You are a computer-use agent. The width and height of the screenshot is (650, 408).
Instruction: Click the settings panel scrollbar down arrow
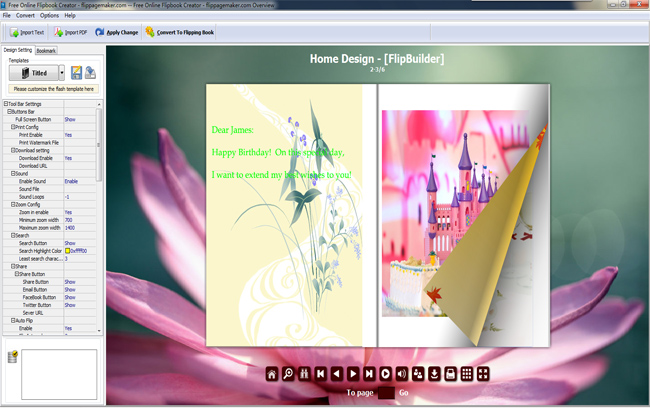pyautogui.click(x=99, y=331)
